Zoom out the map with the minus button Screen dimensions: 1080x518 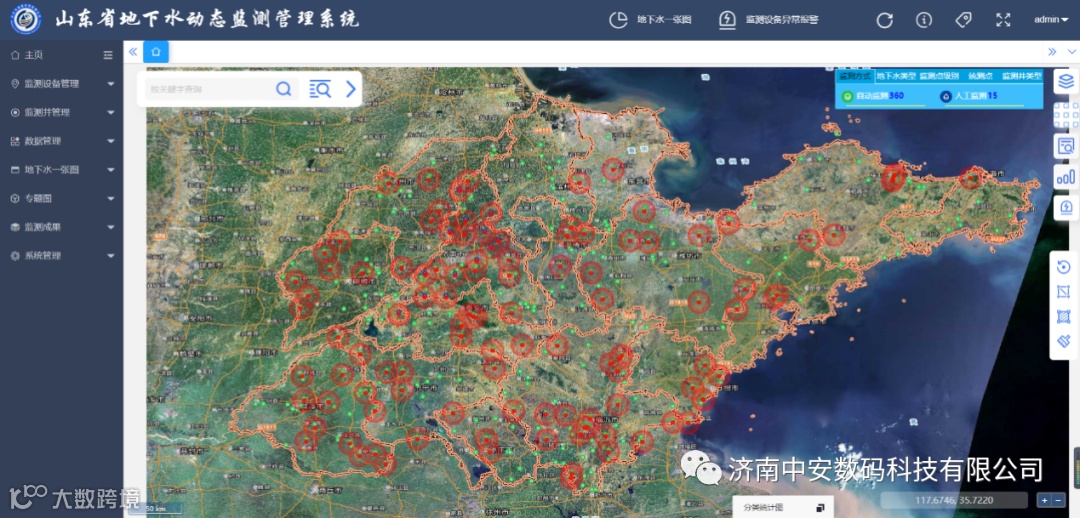click(1059, 501)
